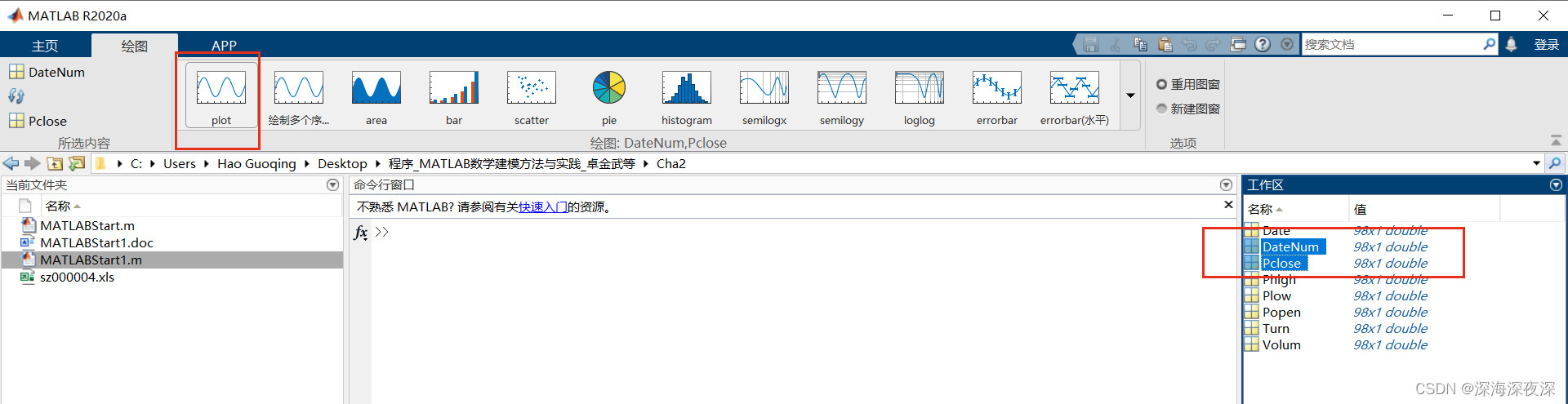
Task: Click into the 搜索文档 search field
Action: click(x=1392, y=45)
